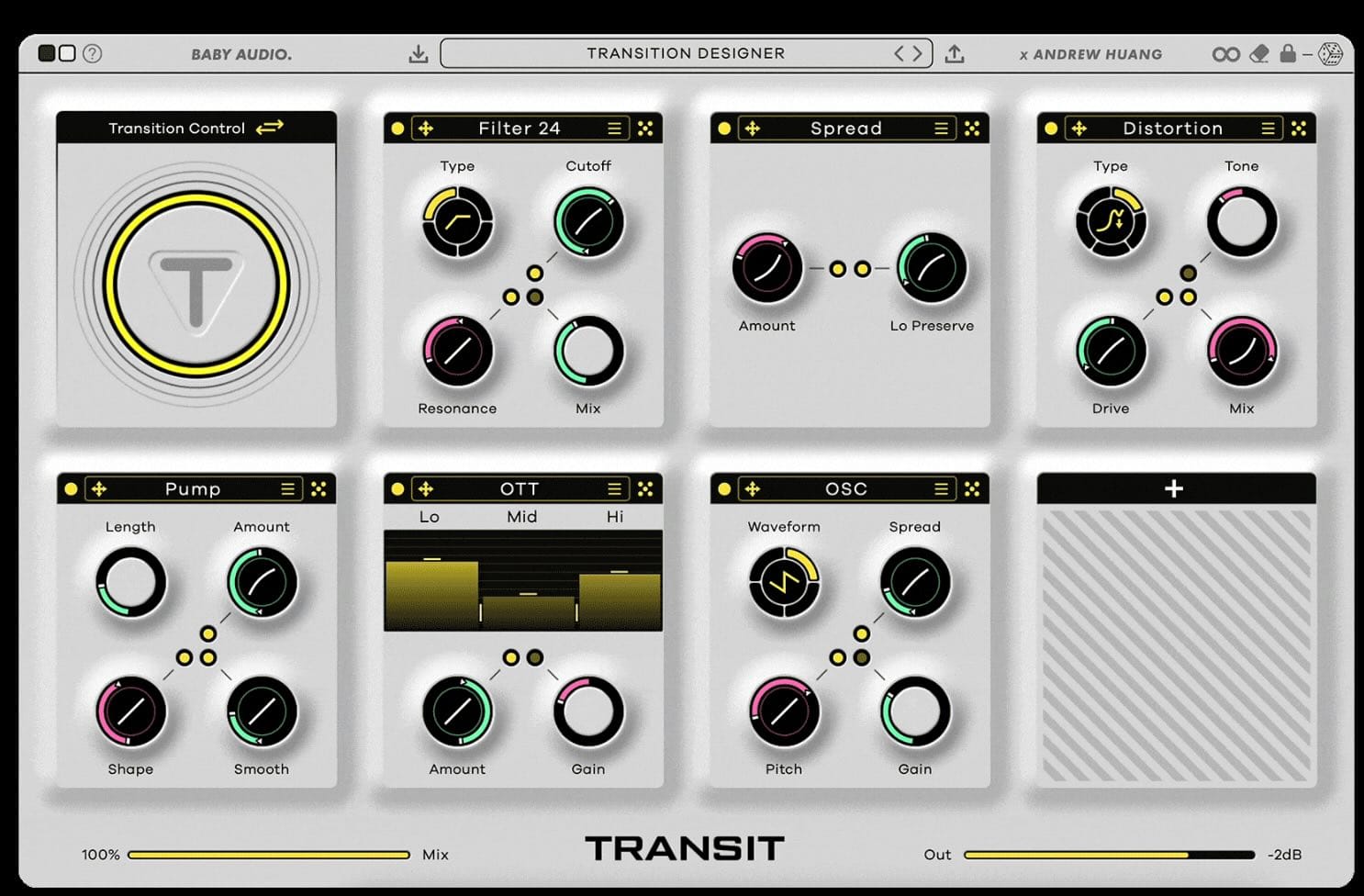Open the Transition Designer preset field
The image size is (1364, 896).
pos(686,53)
